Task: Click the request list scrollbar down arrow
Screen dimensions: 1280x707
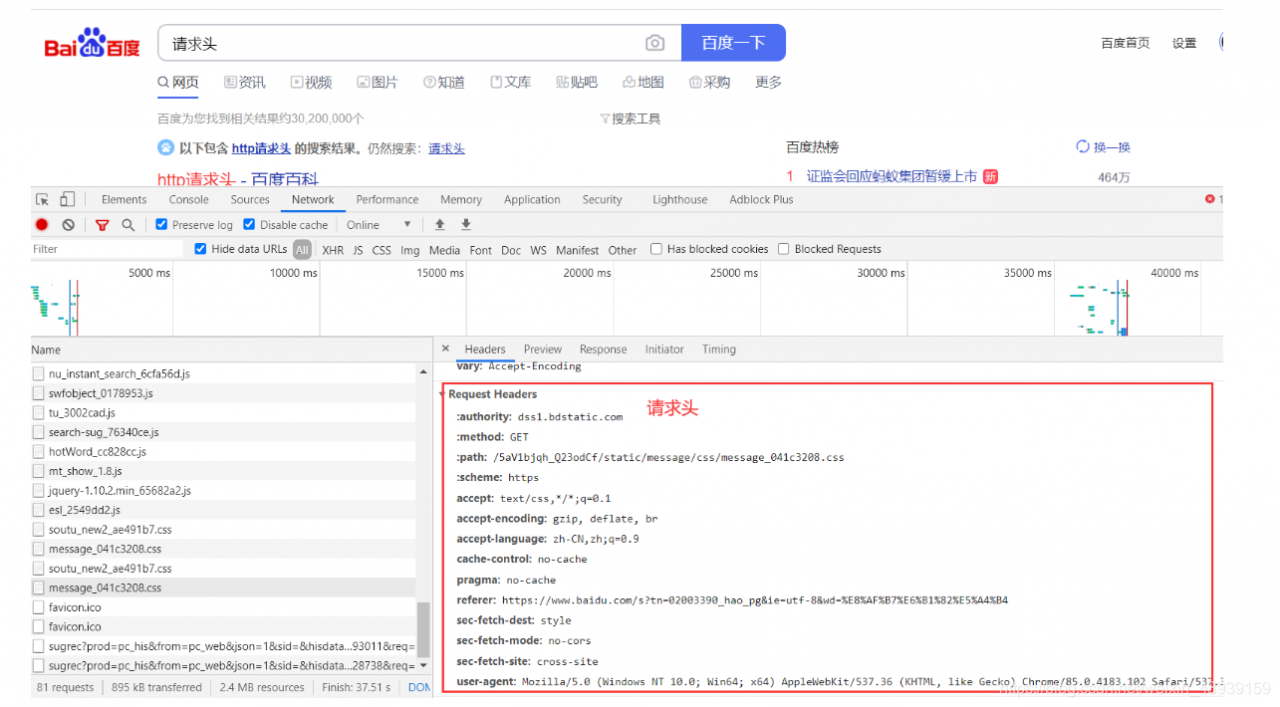Action: tap(424, 665)
